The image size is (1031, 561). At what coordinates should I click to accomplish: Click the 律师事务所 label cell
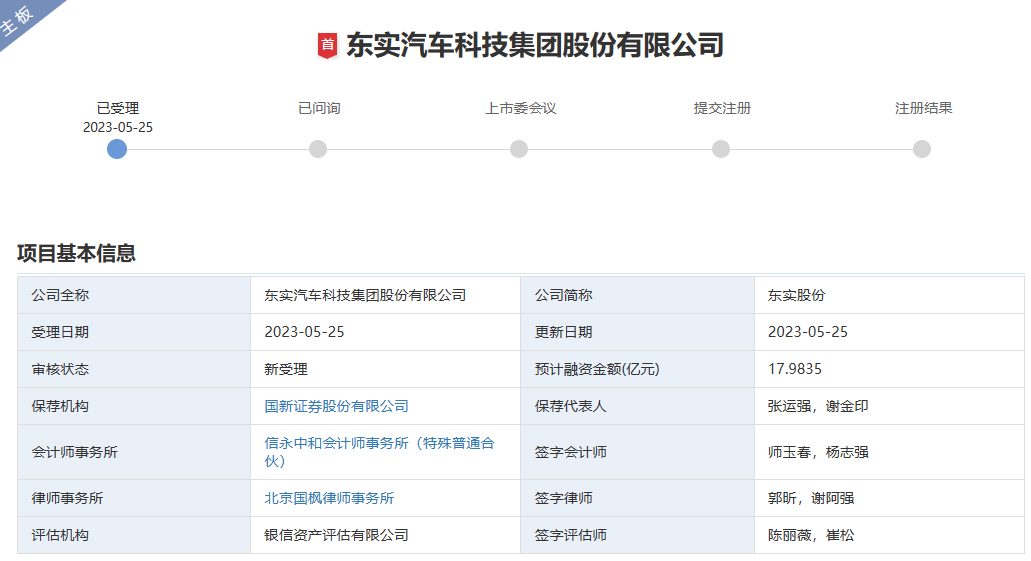point(134,499)
